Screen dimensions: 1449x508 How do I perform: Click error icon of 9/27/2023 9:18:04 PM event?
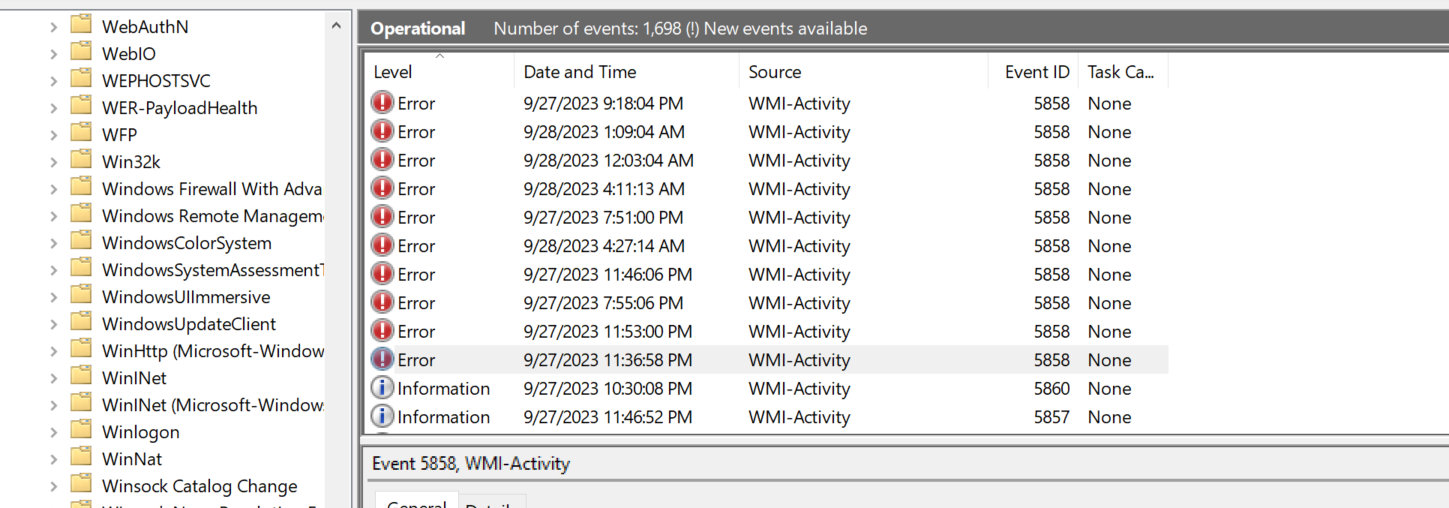pos(382,103)
